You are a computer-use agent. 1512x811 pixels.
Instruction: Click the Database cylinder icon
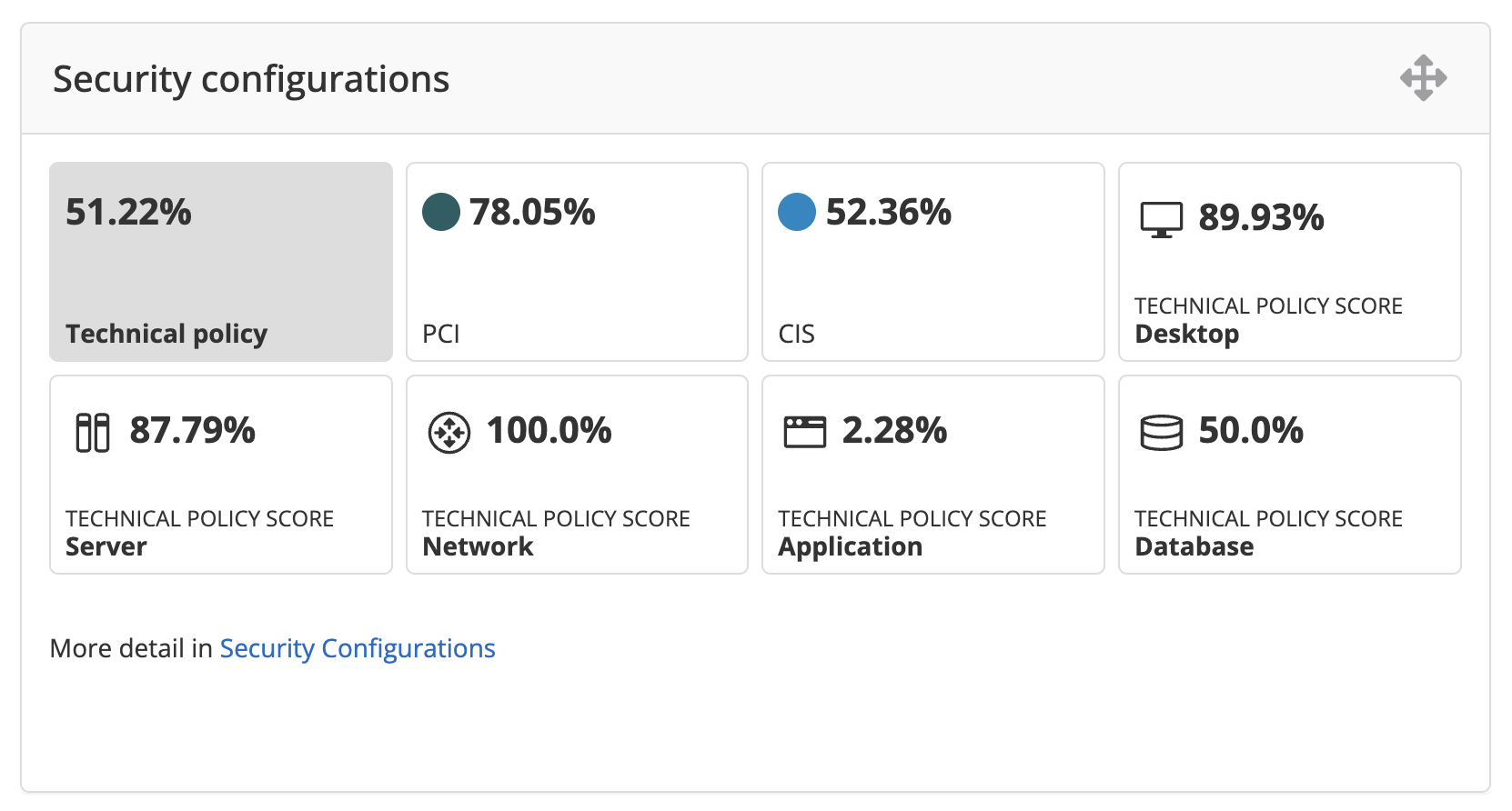click(x=1161, y=432)
